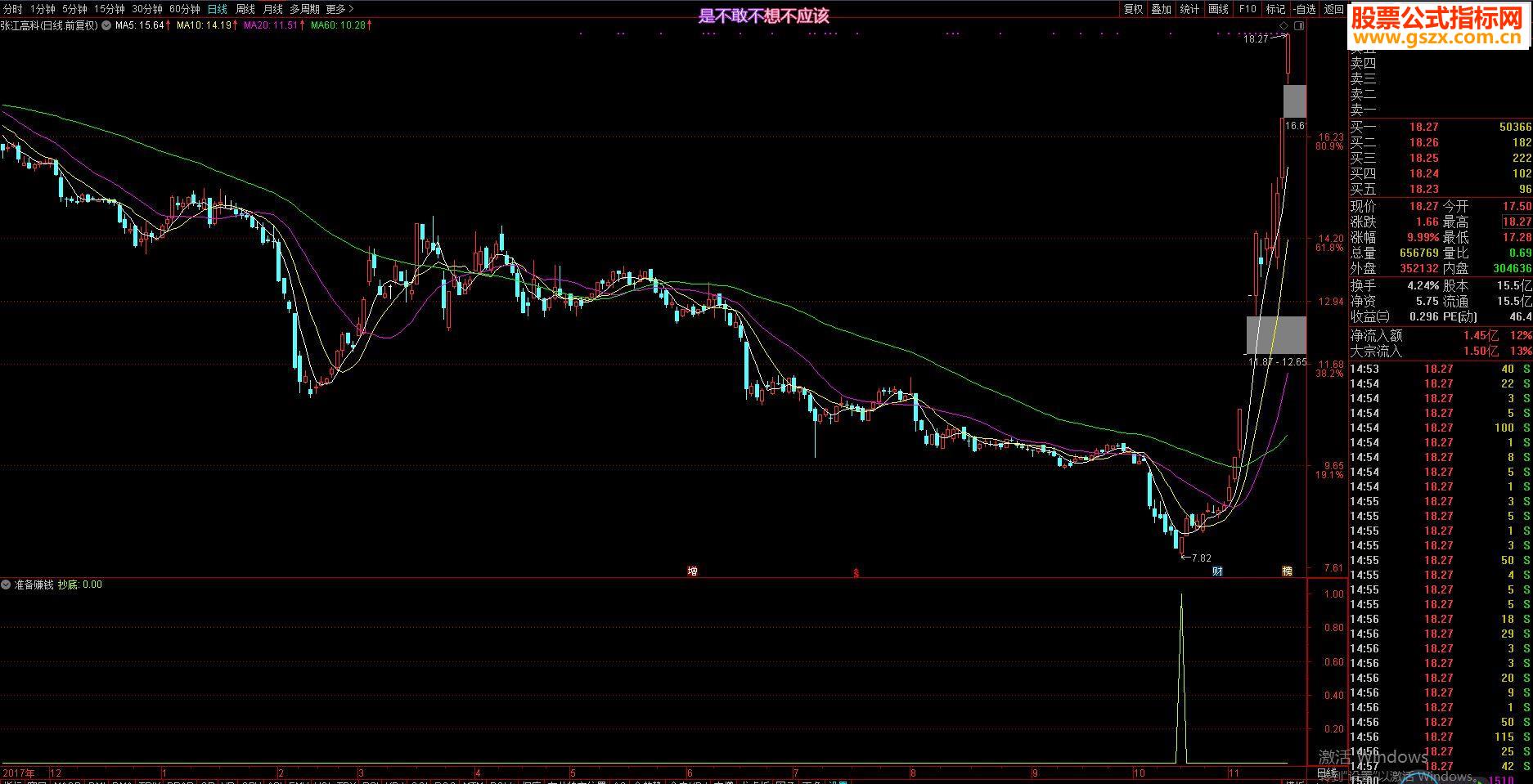The width and height of the screenshot is (1533, 784).
Task: Click the 7.82 low price annotation
Action: click(x=1200, y=558)
